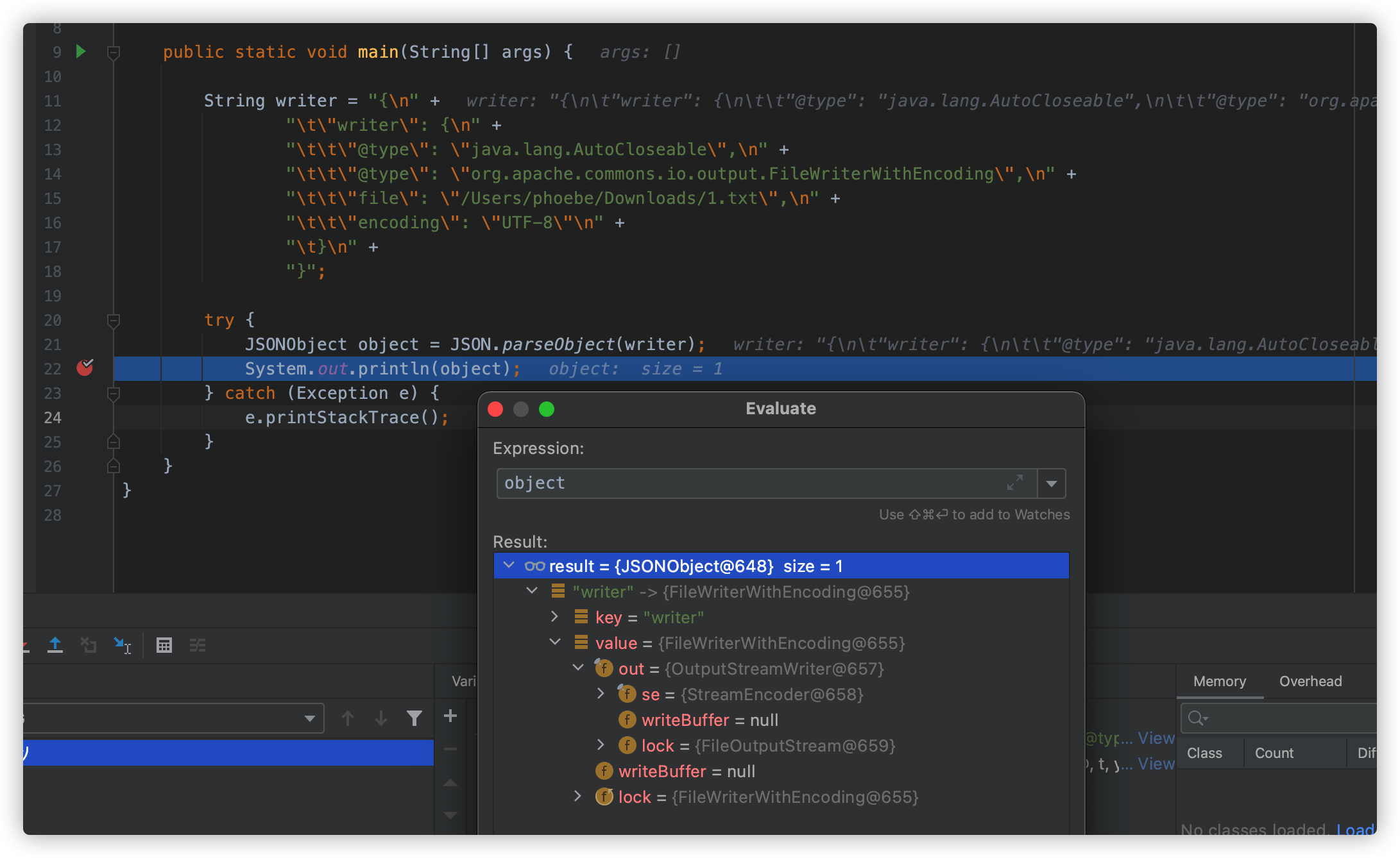This screenshot has width=1400, height=858.
Task: Close the Evaluate dialog with red button
Action: (495, 408)
